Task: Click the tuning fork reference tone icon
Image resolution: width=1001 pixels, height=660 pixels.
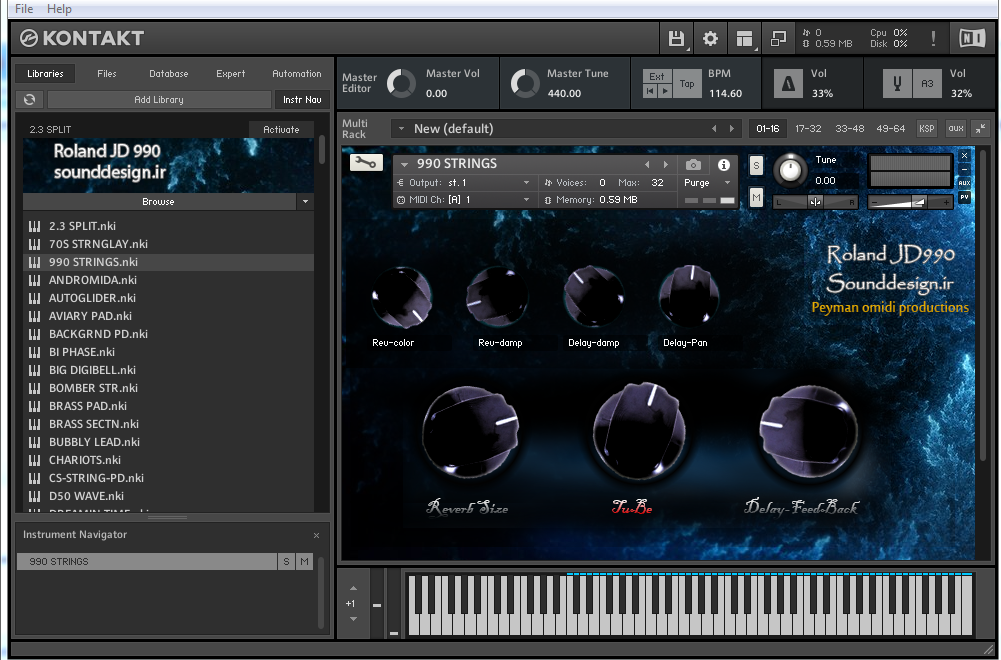Action: (x=897, y=84)
